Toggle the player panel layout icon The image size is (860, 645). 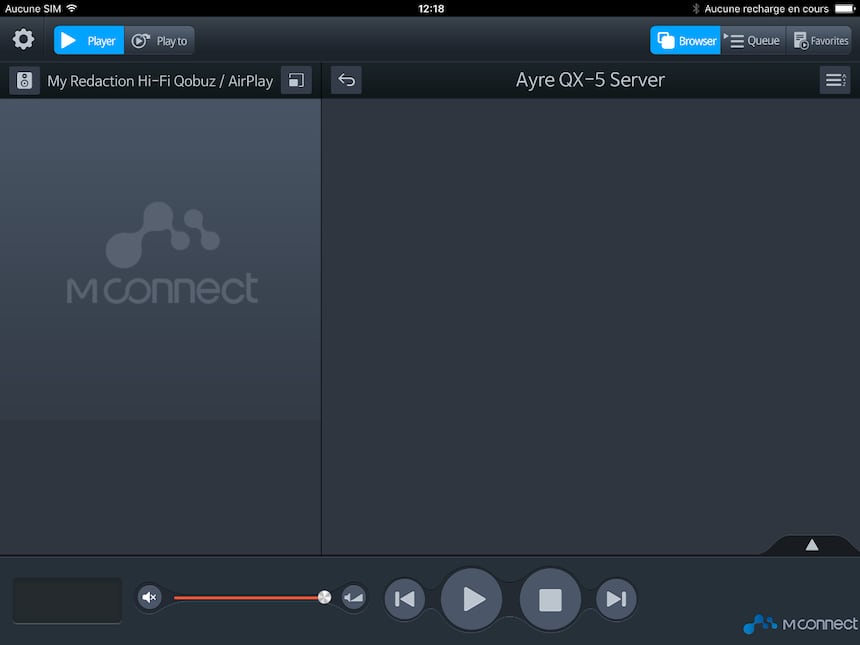[x=296, y=81]
